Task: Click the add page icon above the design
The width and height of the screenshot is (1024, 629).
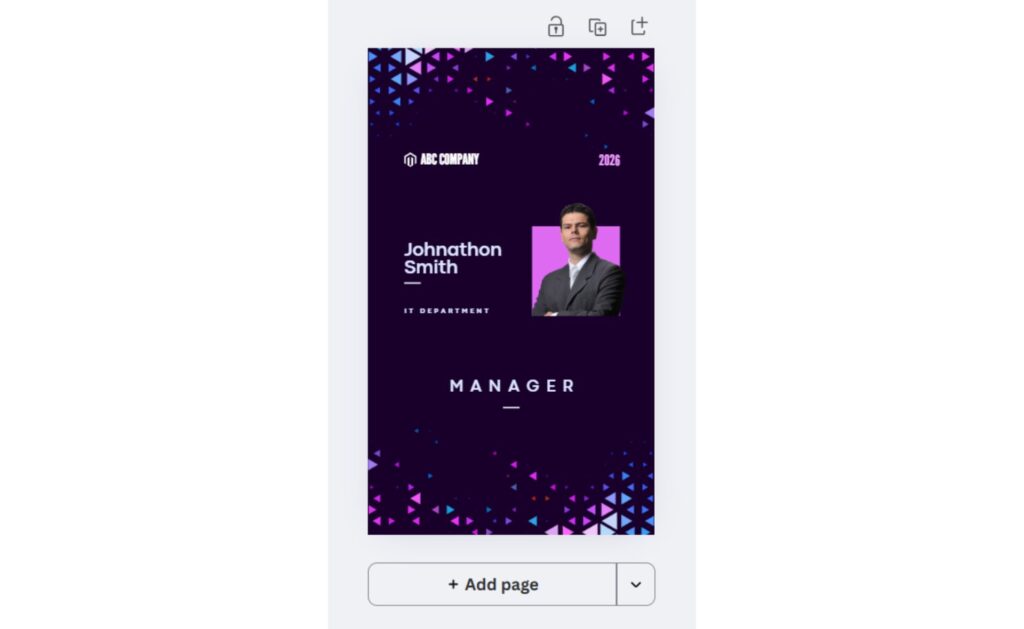Action: click(x=639, y=26)
